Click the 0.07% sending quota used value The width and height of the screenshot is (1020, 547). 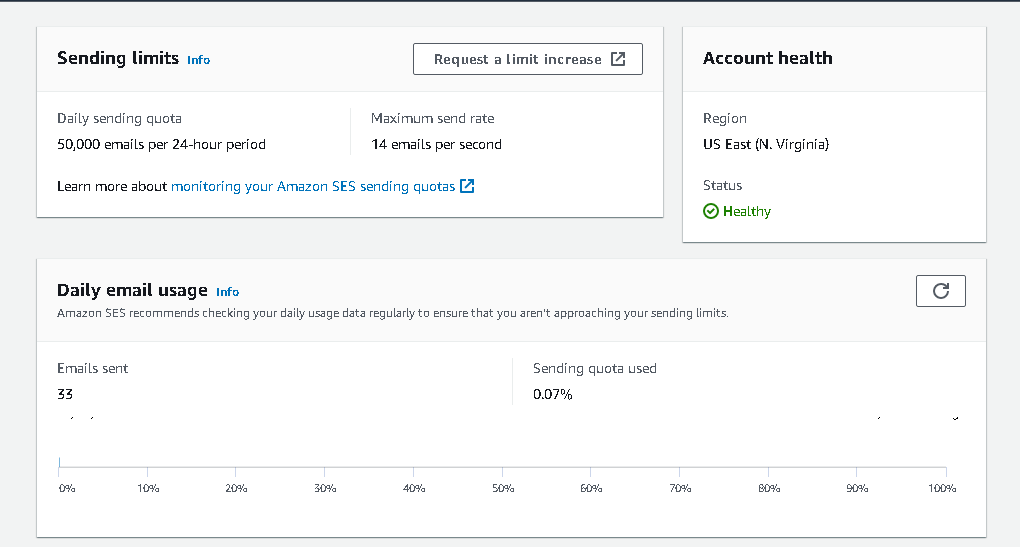pyautogui.click(x=552, y=394)
